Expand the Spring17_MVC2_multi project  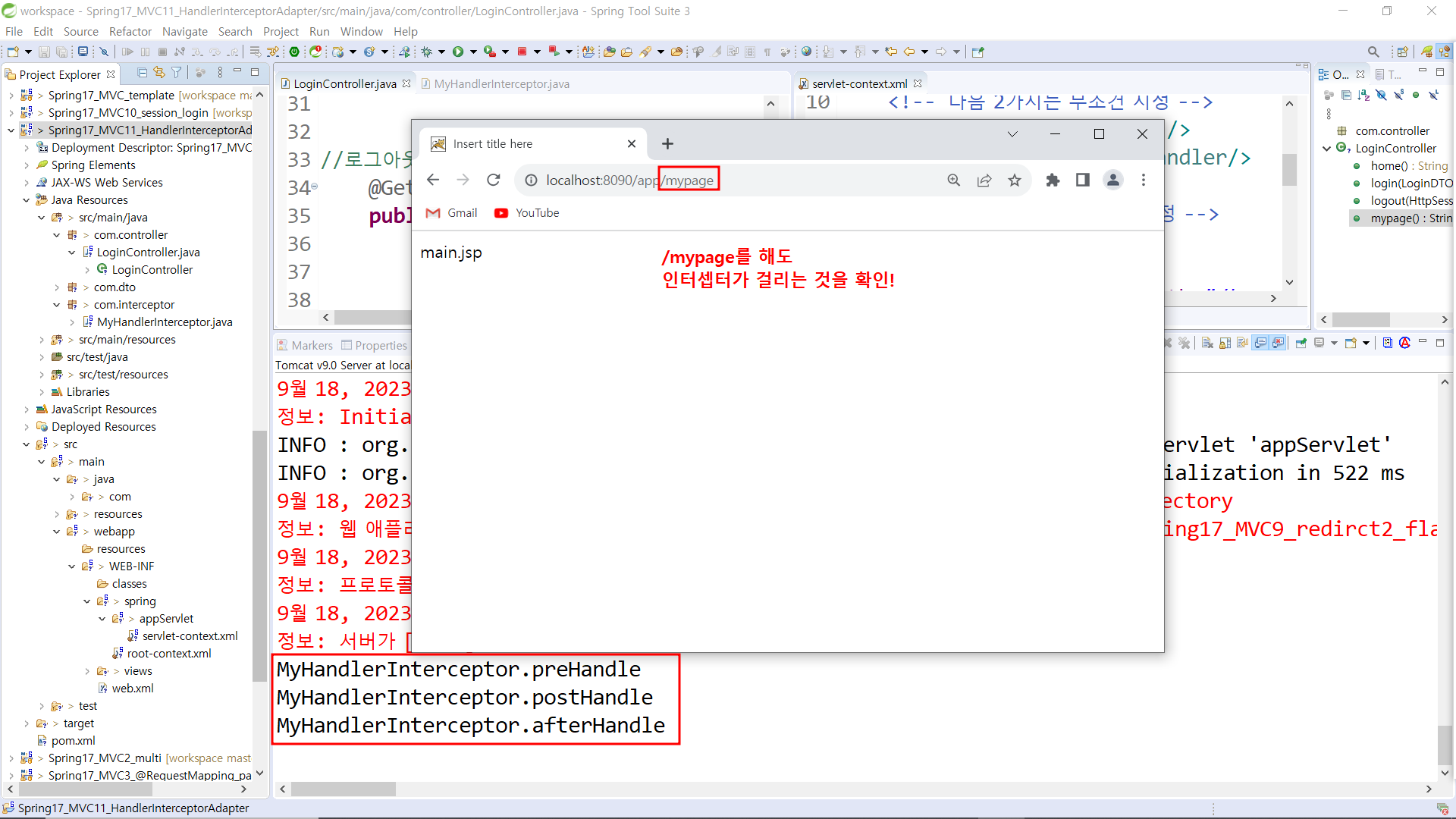(11, 758)
